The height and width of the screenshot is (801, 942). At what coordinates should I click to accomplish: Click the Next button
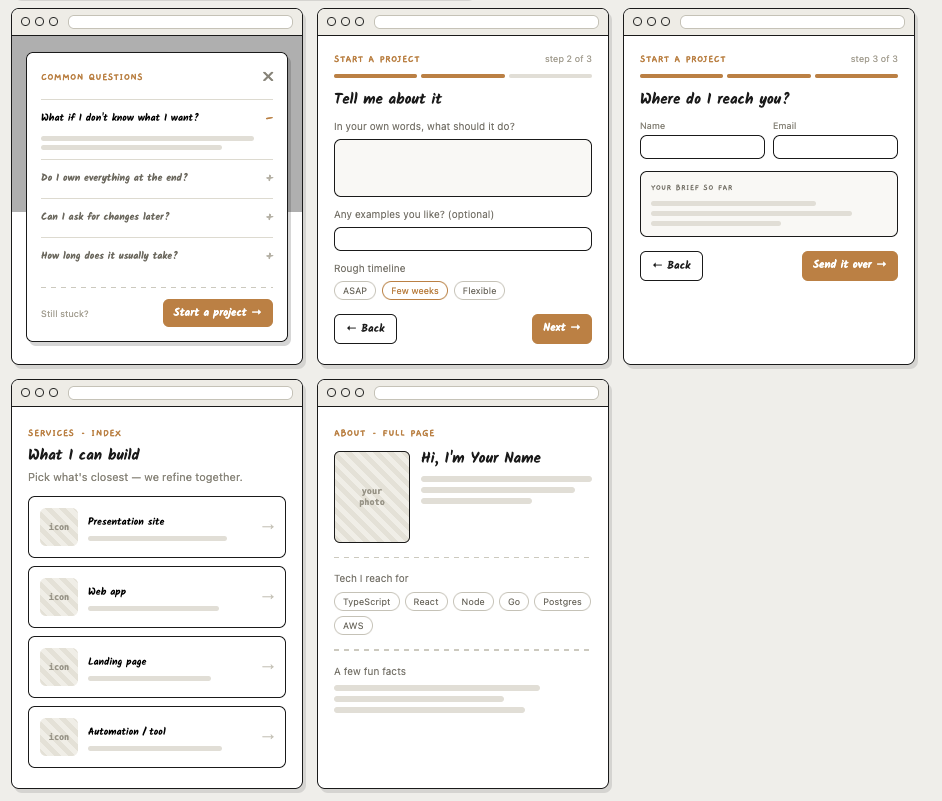point(562,328)
